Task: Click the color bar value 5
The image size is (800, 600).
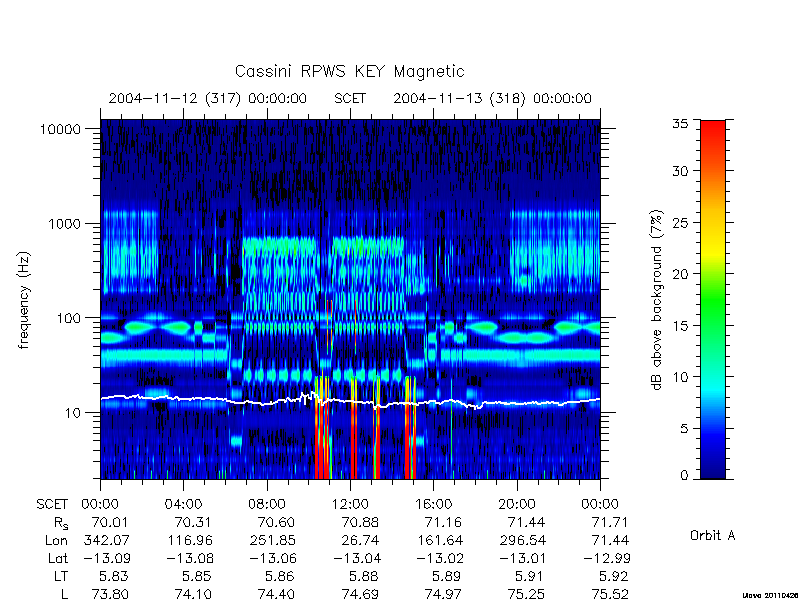Action: pos(684,429)
